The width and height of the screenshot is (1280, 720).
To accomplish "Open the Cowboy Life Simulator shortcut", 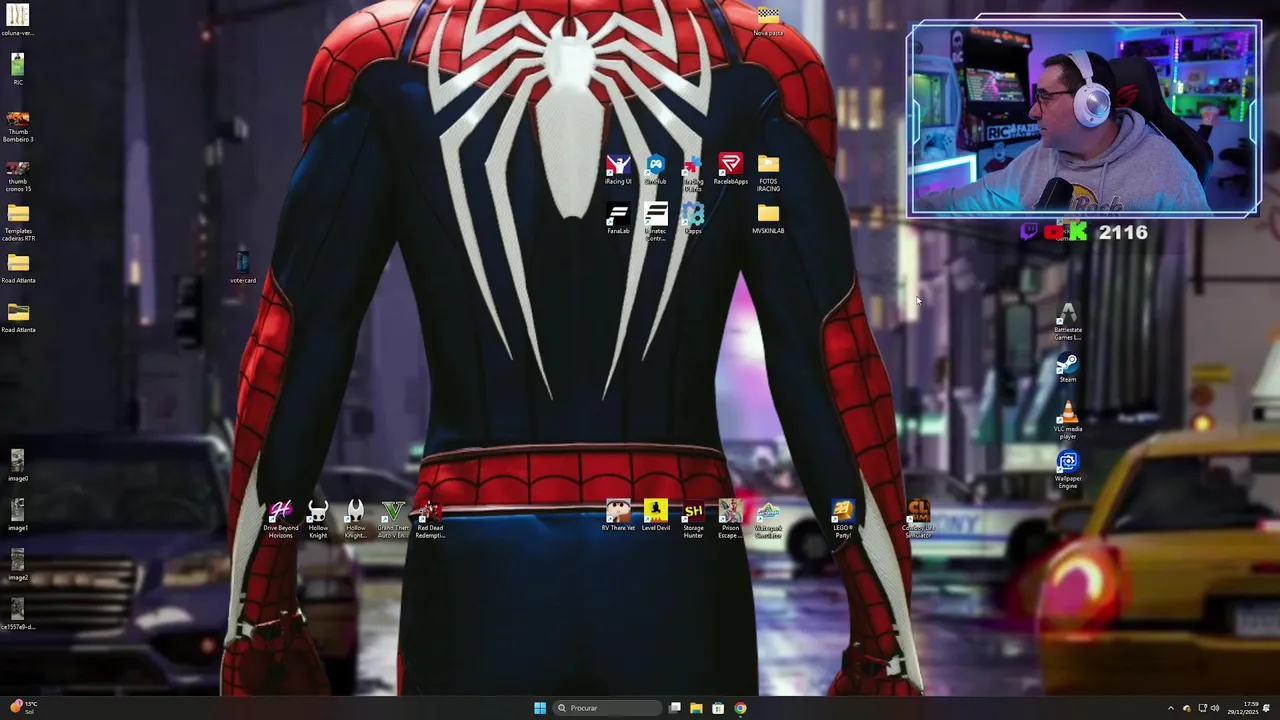I will (x=918, y=521).
